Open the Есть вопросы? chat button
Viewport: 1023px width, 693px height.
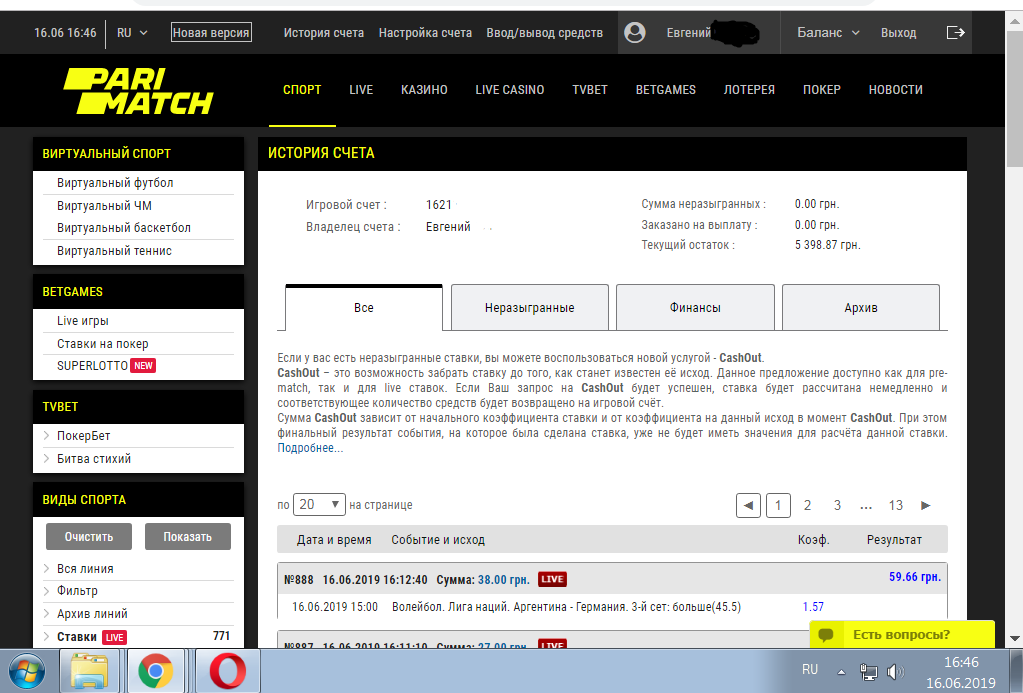pyautogui.click(x=902, y=634)
